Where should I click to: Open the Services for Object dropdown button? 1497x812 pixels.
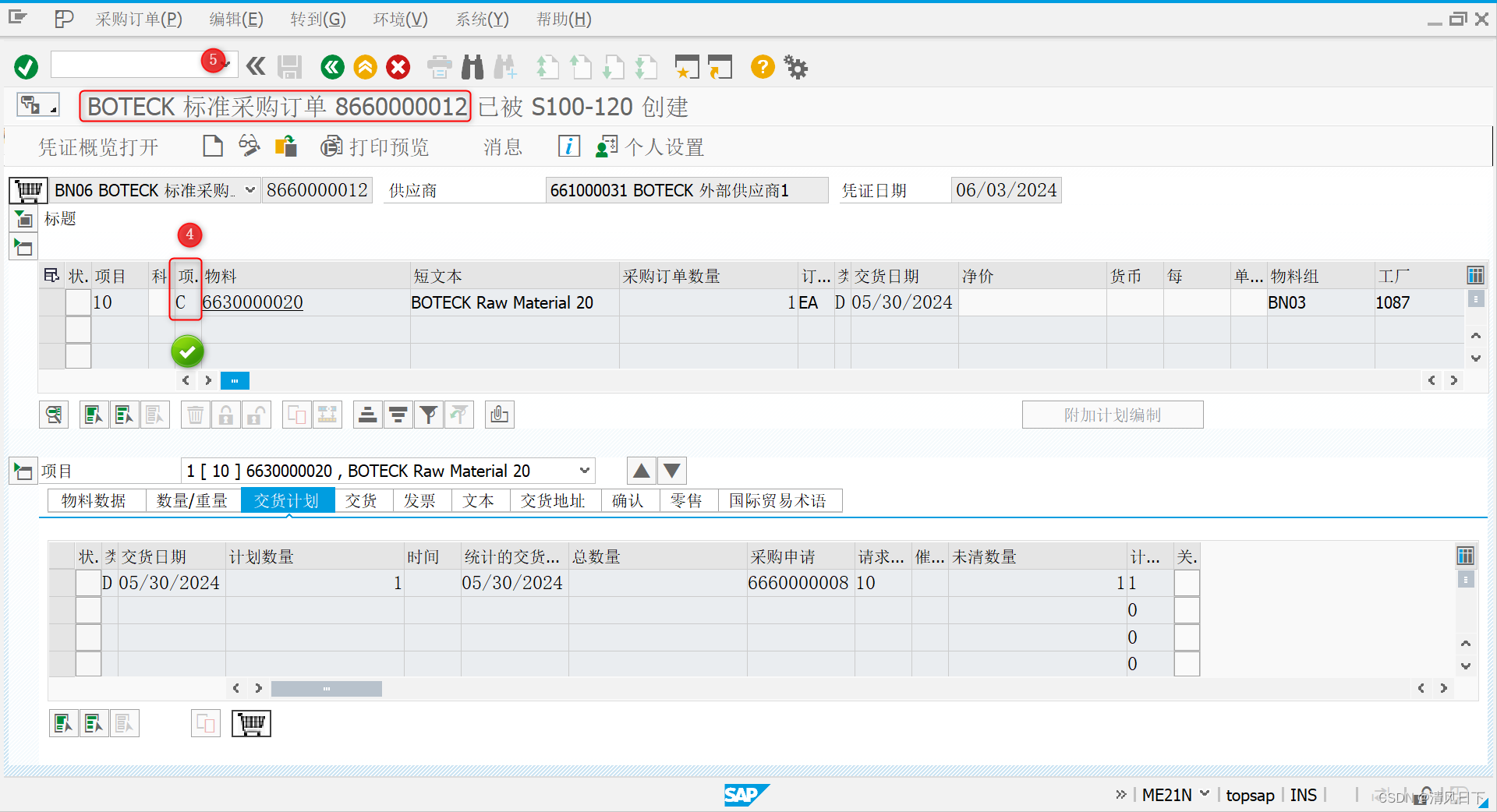37,104
